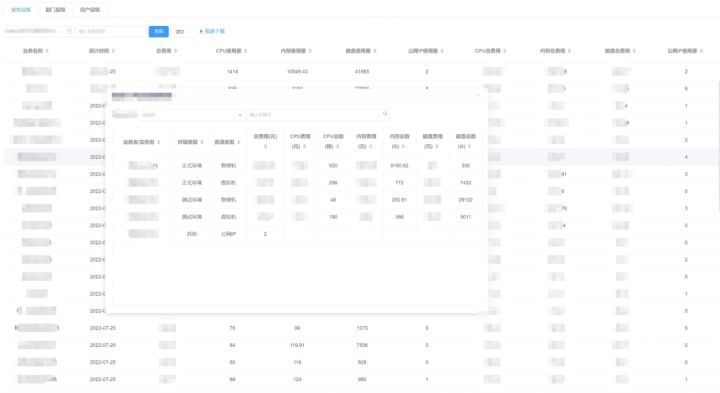The image size is (720, 393).
Task: Close the detail dialog with X
Action: coord(478,95)
